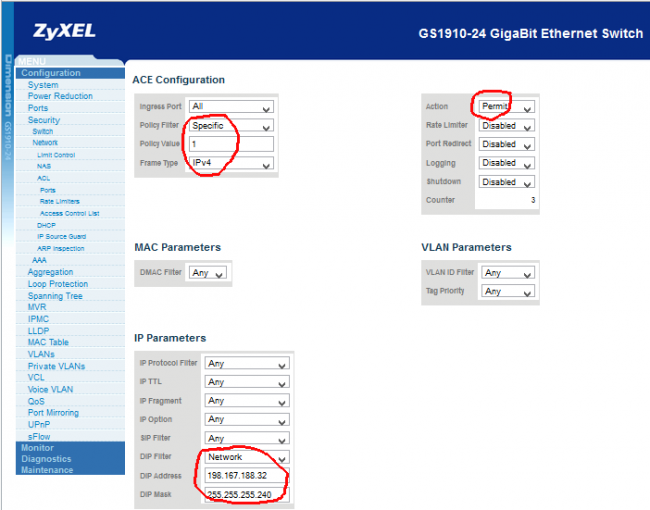Open the Shutdown dropdown
This screenshot has width=650, height=510.
507,182
